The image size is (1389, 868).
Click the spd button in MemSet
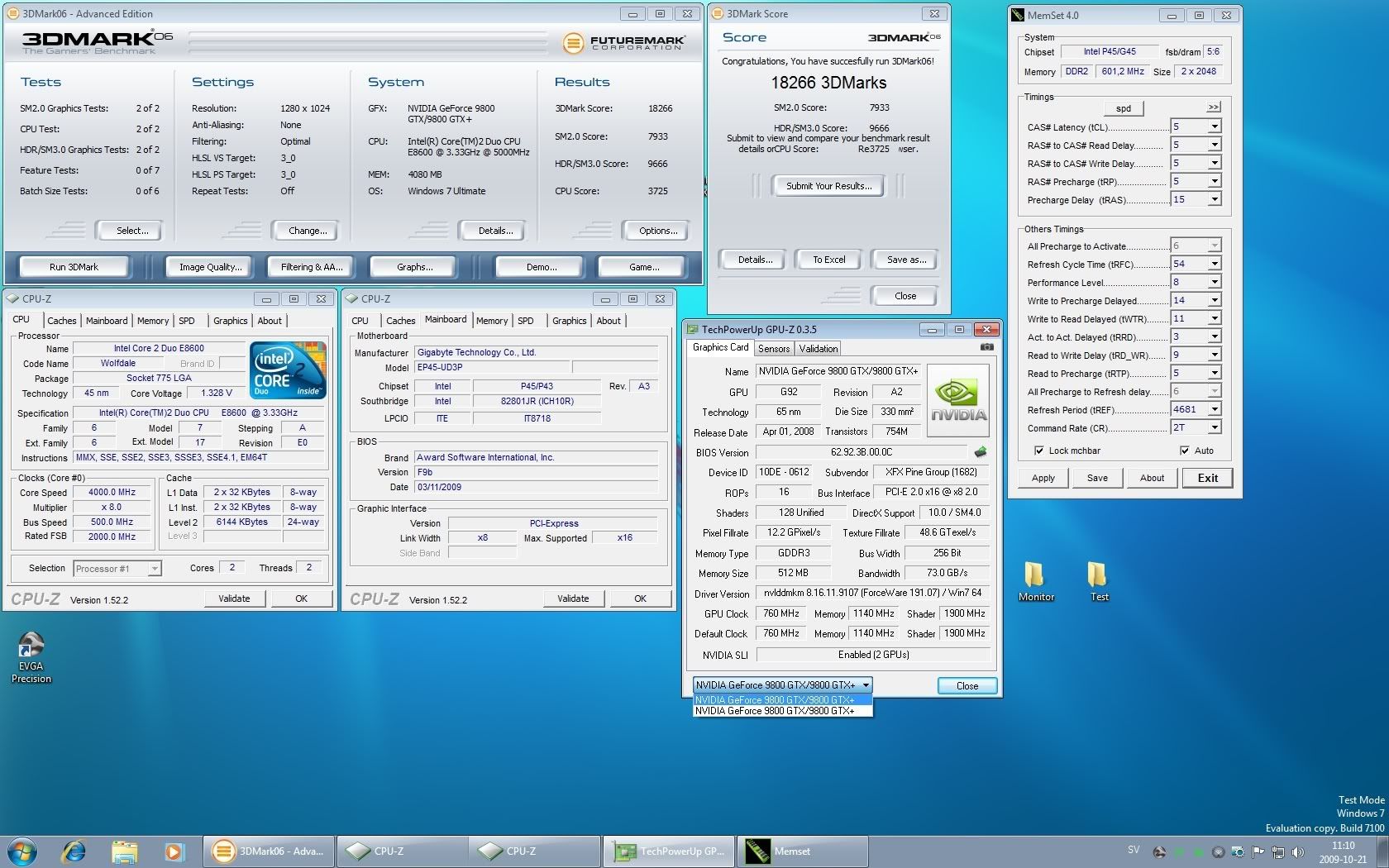(x=1124, y=108)
